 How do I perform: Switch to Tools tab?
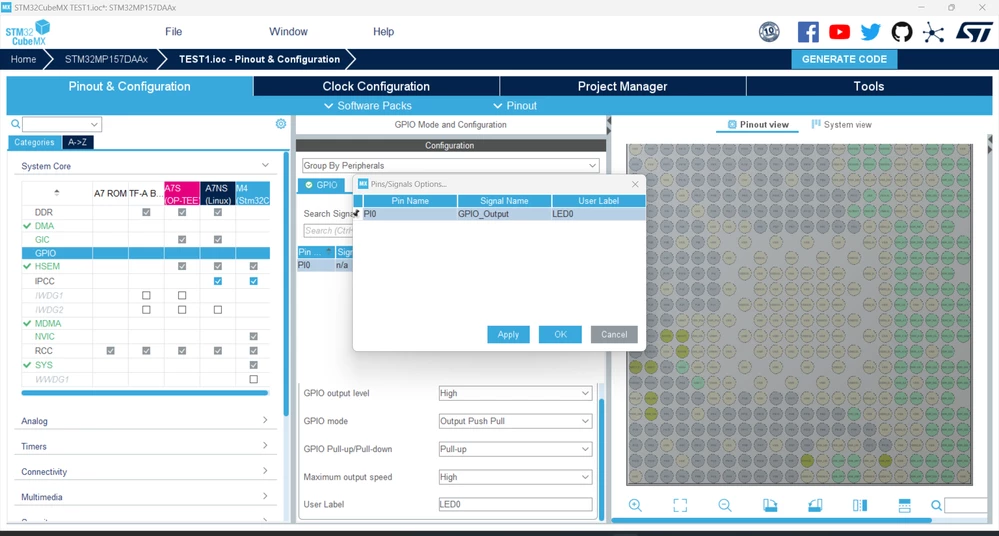click(x=869, y=86)
